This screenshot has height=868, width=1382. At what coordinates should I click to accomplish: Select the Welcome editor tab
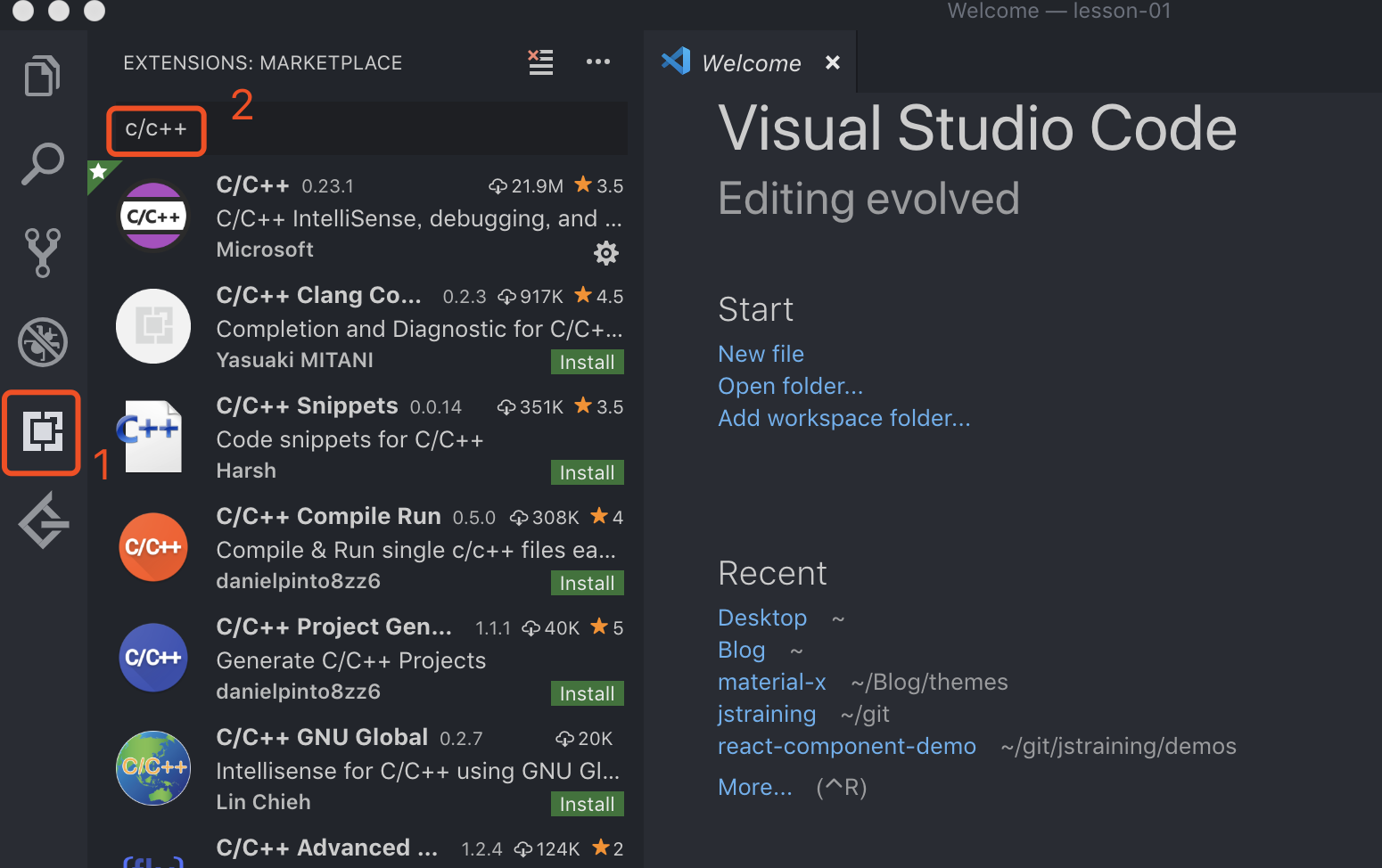click(749, 62)
